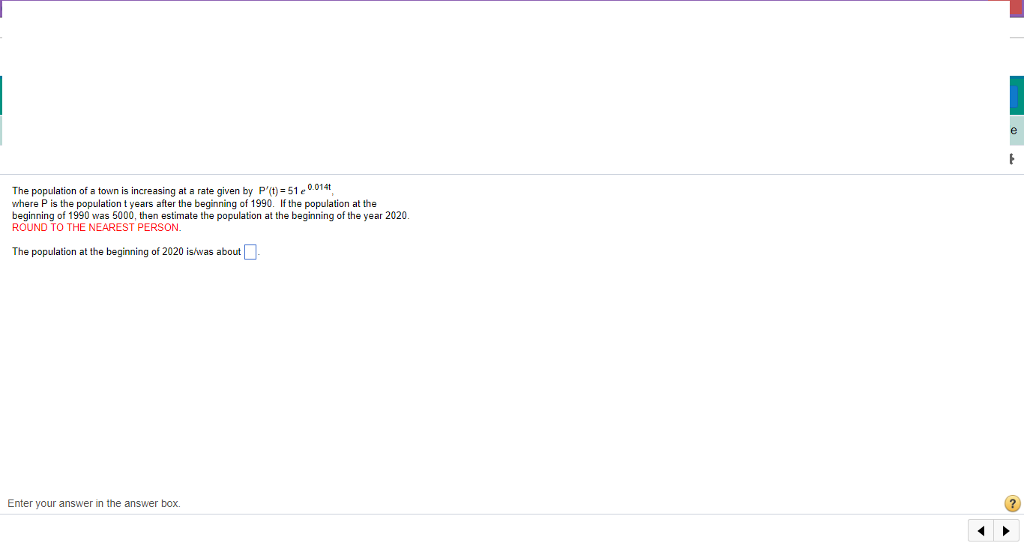Click the answer box after 'is/was about'

click(250, 252)
